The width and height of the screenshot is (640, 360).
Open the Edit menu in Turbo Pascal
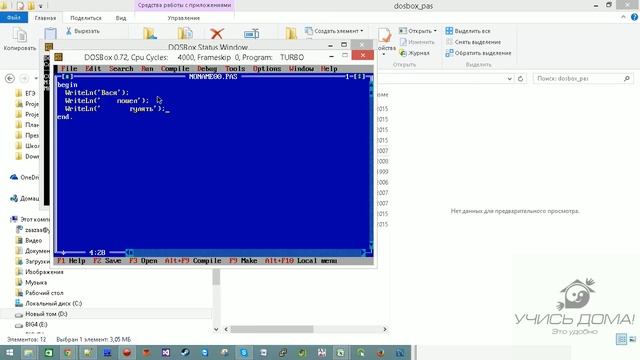pos(93,69)
